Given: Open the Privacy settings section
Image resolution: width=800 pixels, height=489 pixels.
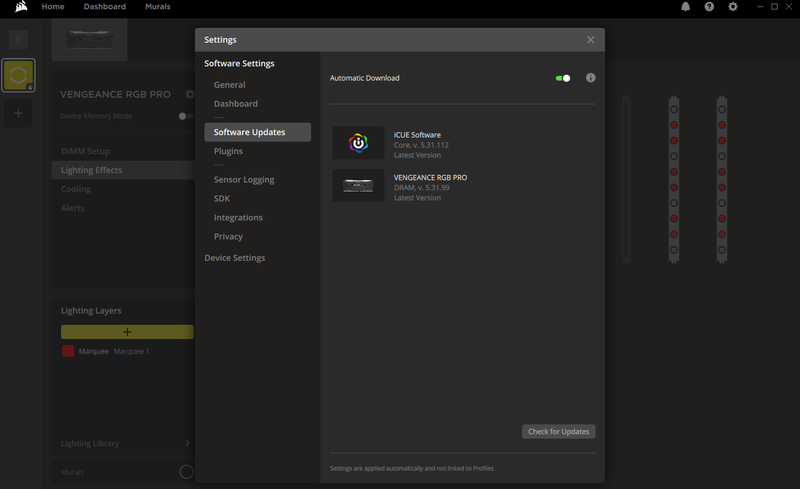Looking at the screenshot, I should 228,236.
